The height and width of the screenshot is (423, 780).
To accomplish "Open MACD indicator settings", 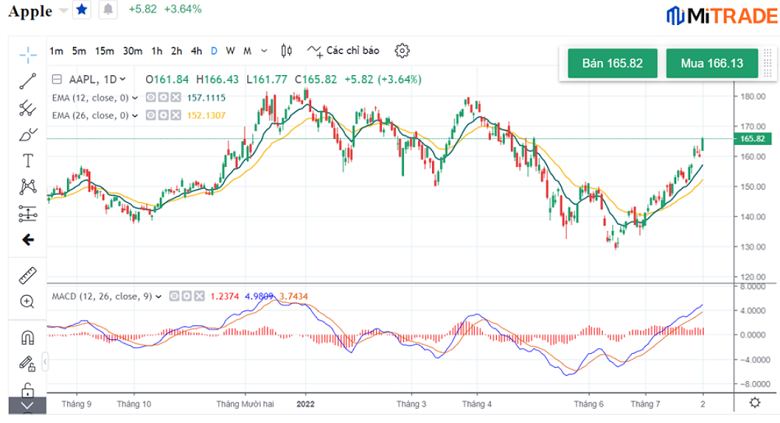I will point(187,296).
